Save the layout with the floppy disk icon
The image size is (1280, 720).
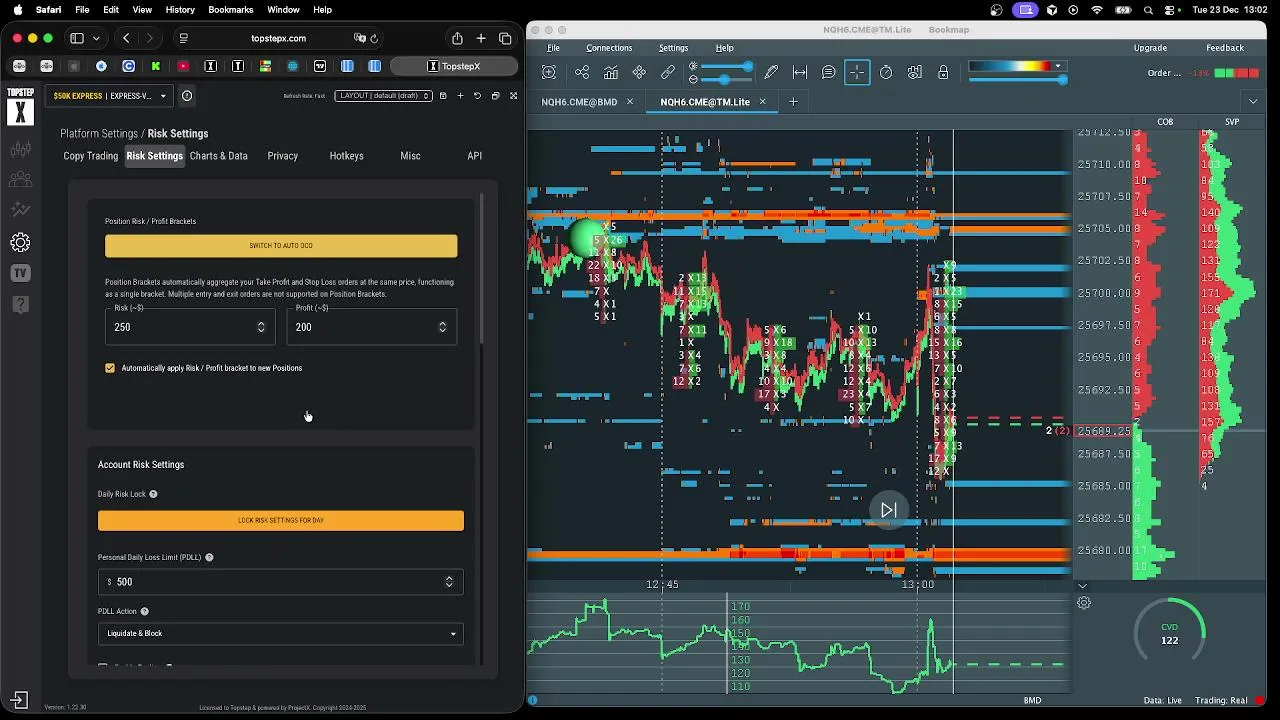point(443,96)
